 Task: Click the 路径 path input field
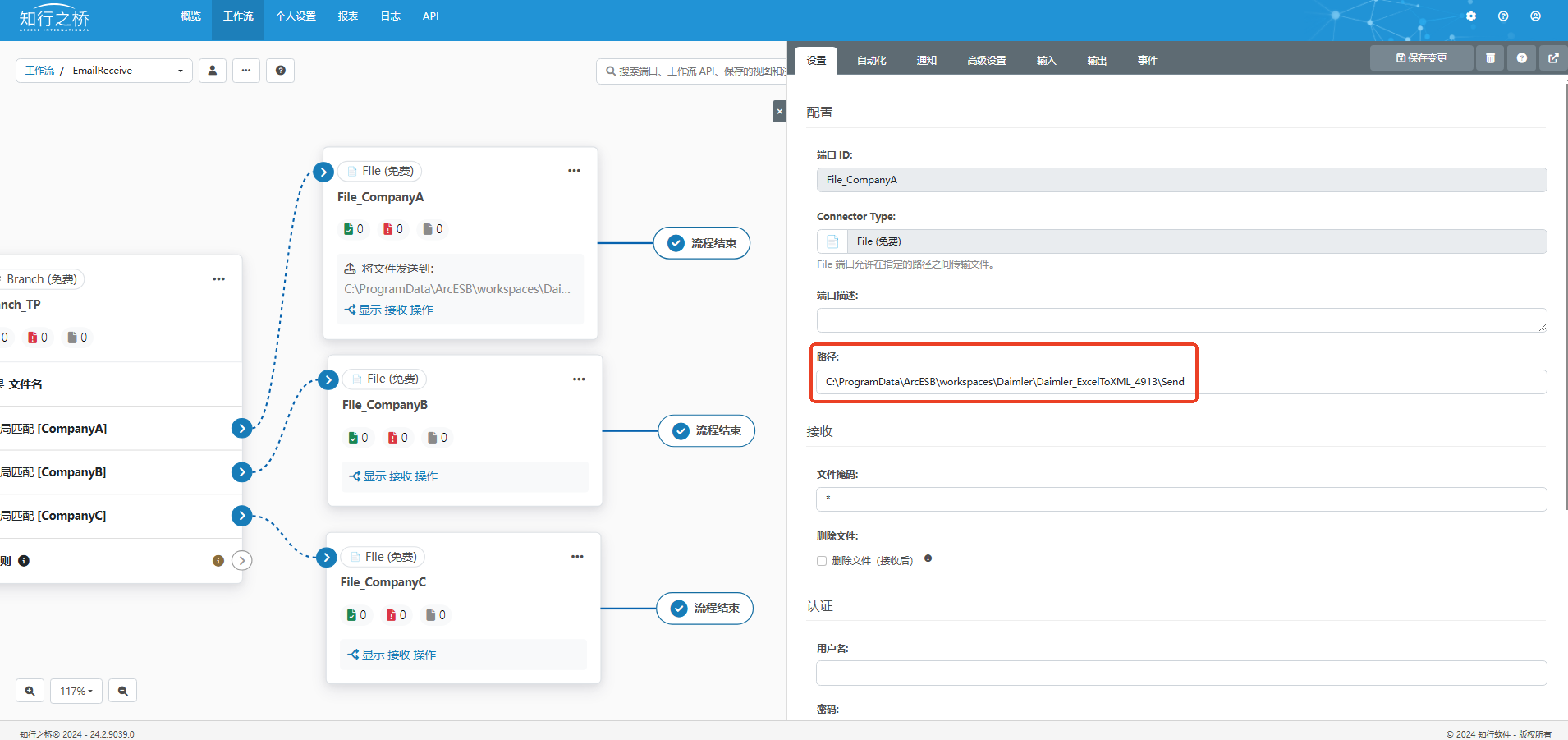1181,382
